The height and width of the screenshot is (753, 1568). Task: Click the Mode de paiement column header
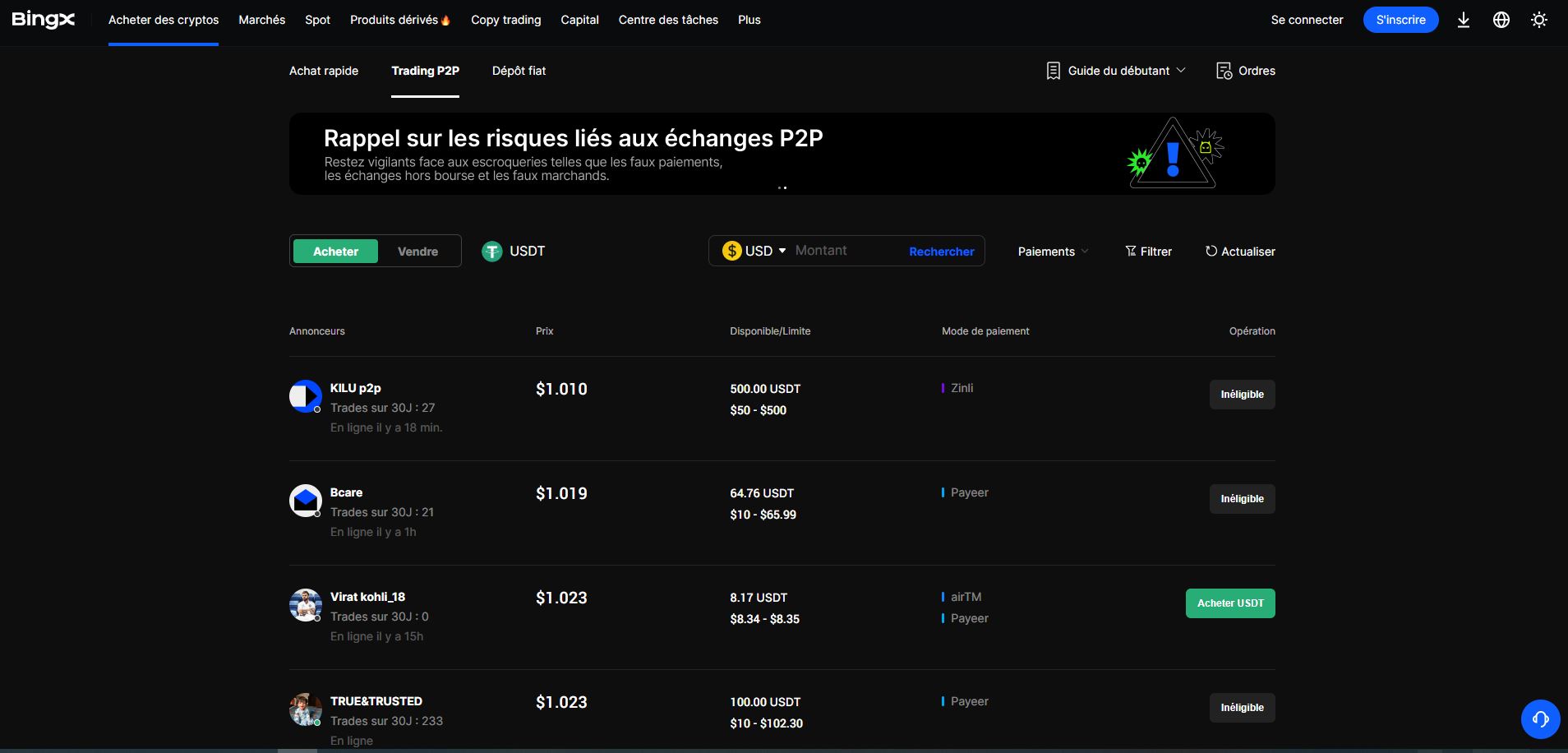tap(985, 331)
